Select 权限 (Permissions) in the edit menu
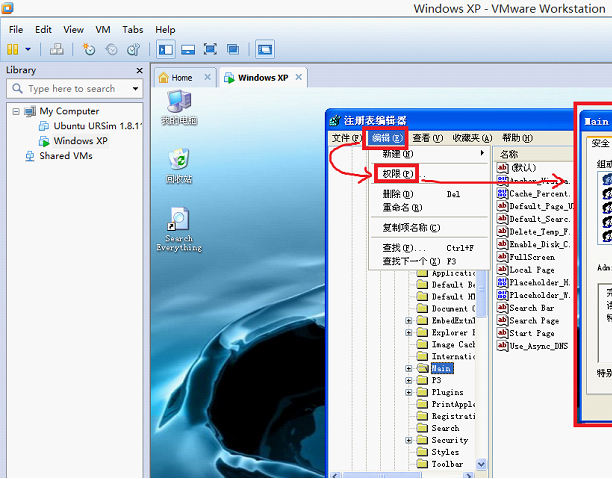The width and height of the screenshot is (612, 479). tap(394, 173)
